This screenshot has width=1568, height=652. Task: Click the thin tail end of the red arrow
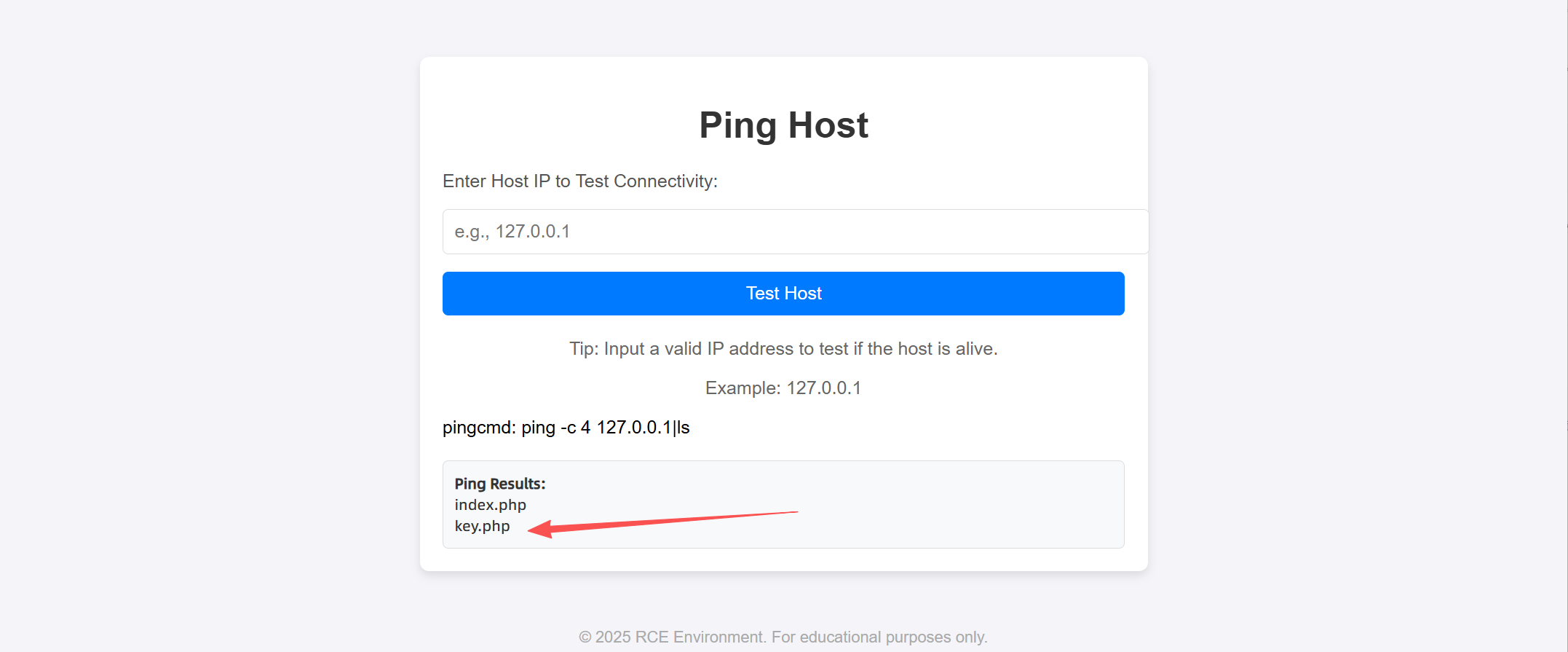(x=792, y=512)
